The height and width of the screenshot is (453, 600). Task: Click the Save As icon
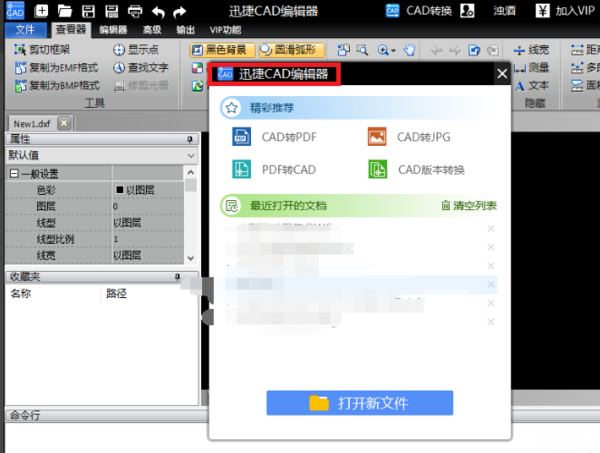click(x=112, y=11)
